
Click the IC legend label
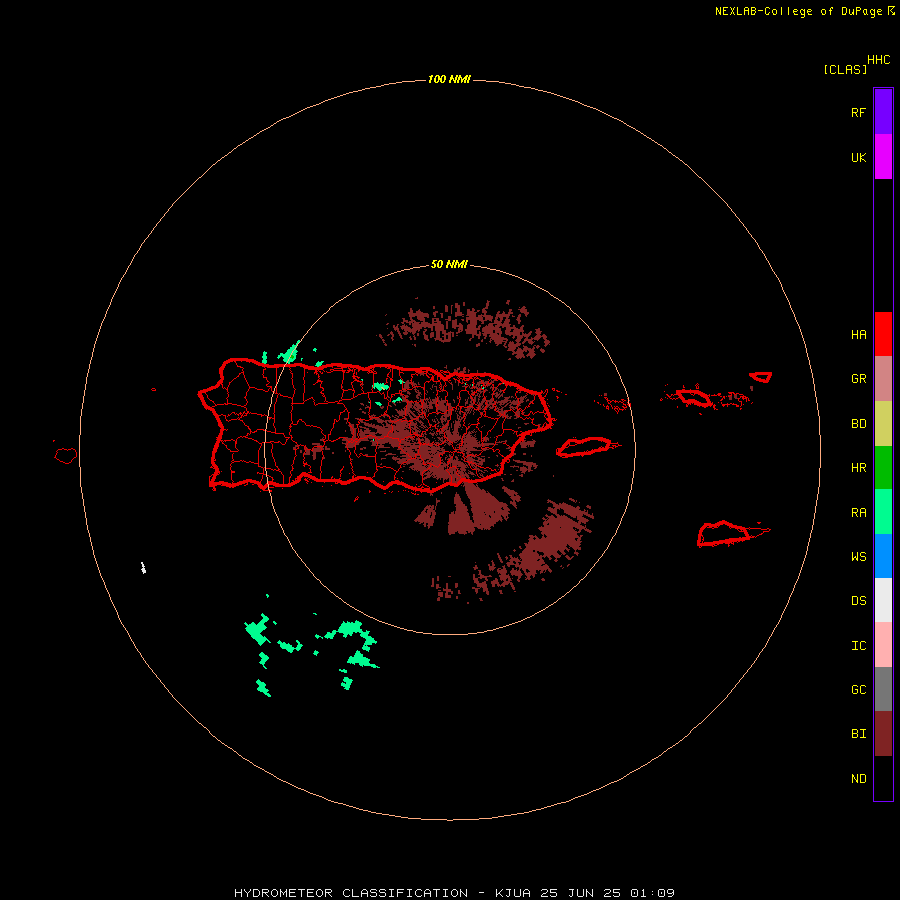pos(858,646)
